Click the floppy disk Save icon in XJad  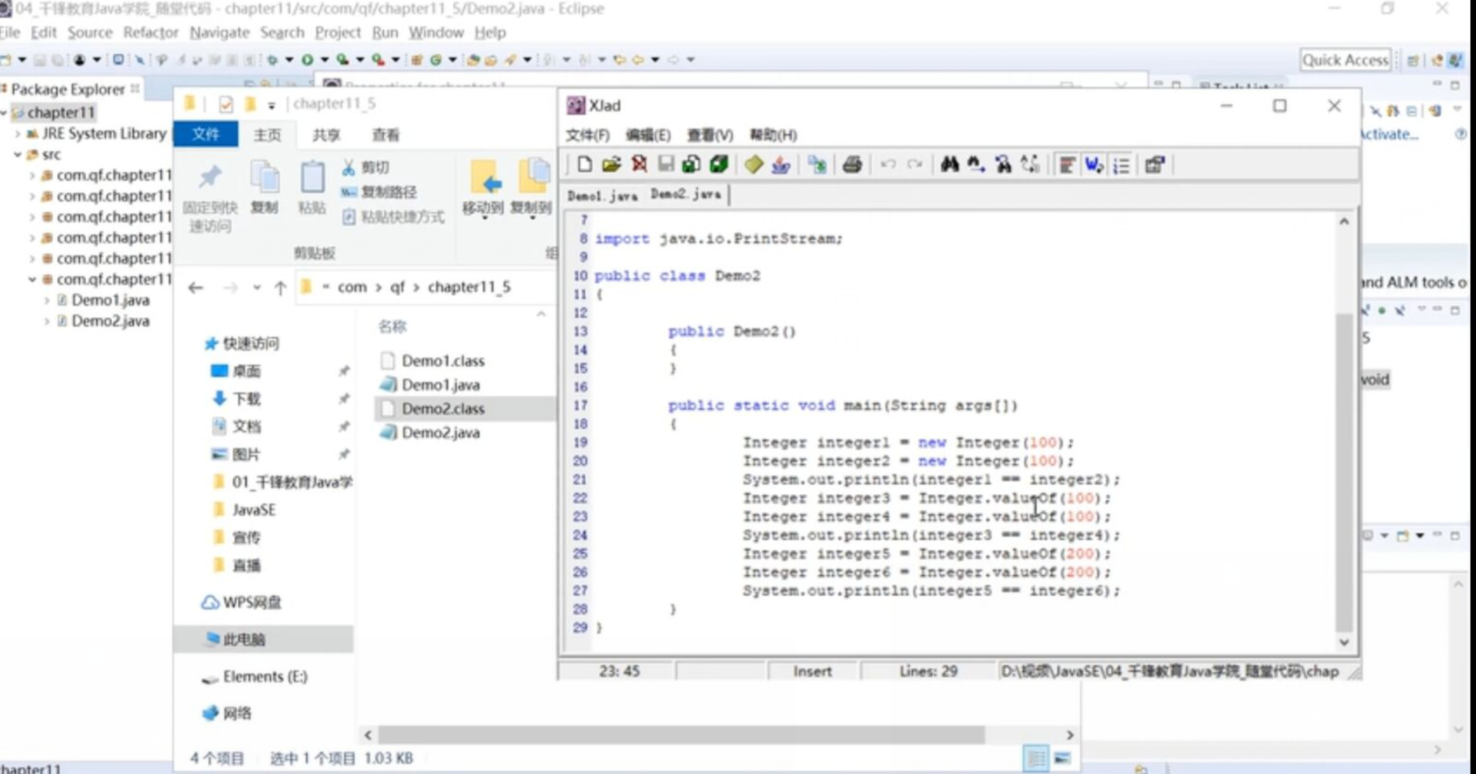[x=665, y=165]
